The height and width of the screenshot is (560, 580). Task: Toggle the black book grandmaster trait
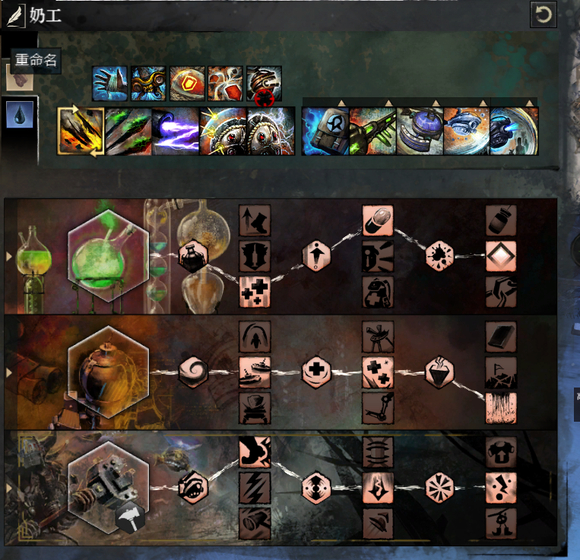click(501, 337)
